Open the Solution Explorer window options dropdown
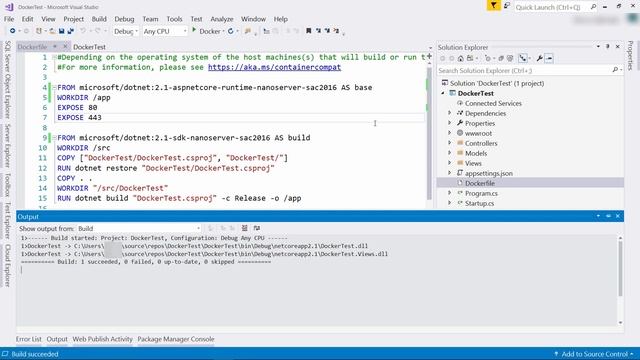 coord(598,47)
